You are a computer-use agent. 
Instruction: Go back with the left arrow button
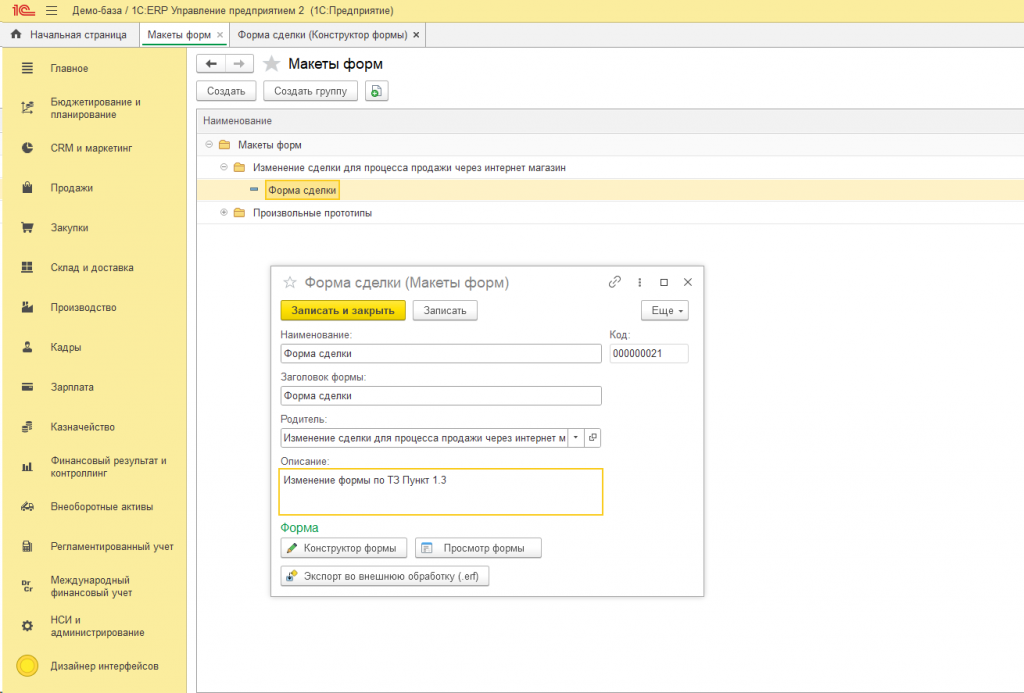pyautogui.click(x=211, y=63)
